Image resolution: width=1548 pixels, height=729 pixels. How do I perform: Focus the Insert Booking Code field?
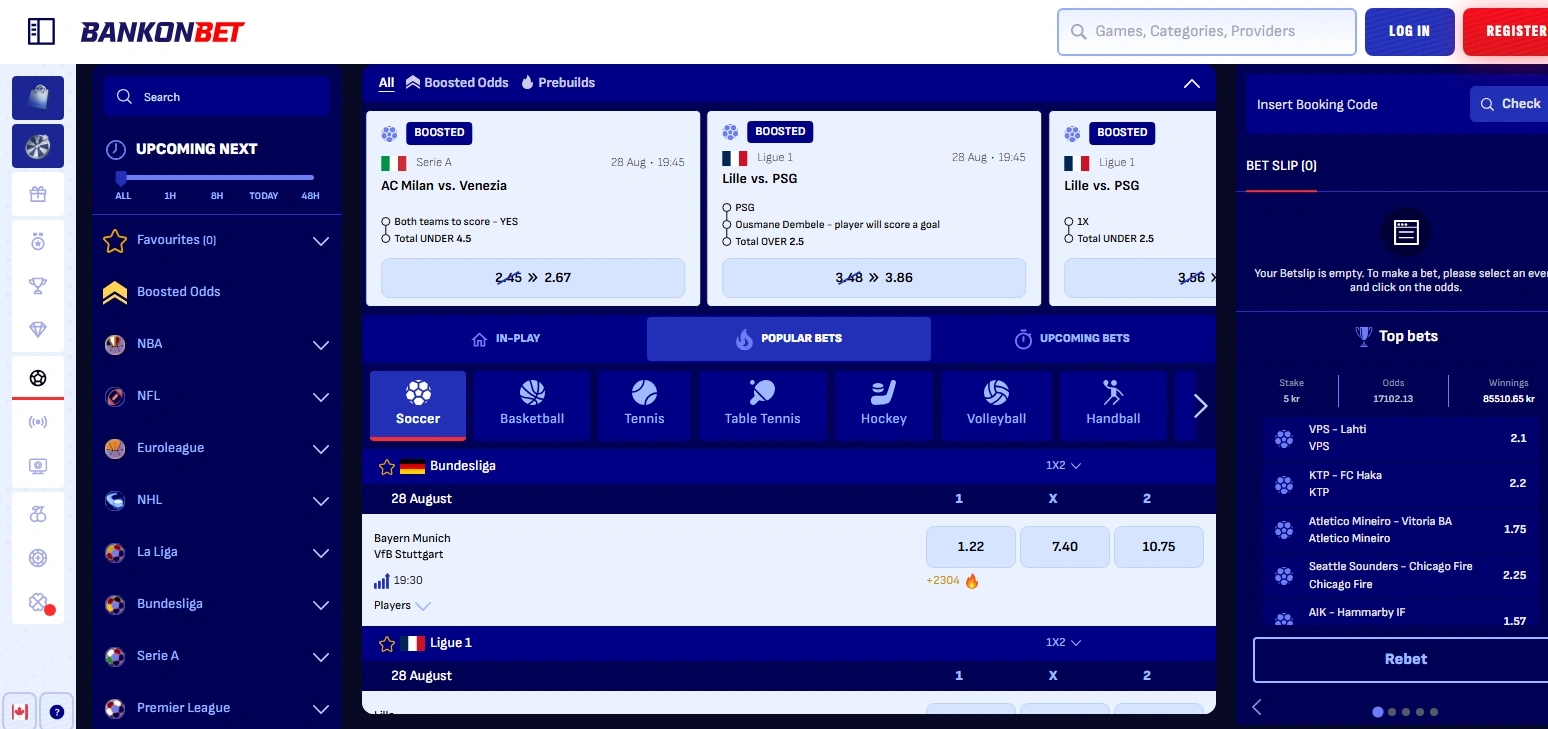[x=1357, y=104]
